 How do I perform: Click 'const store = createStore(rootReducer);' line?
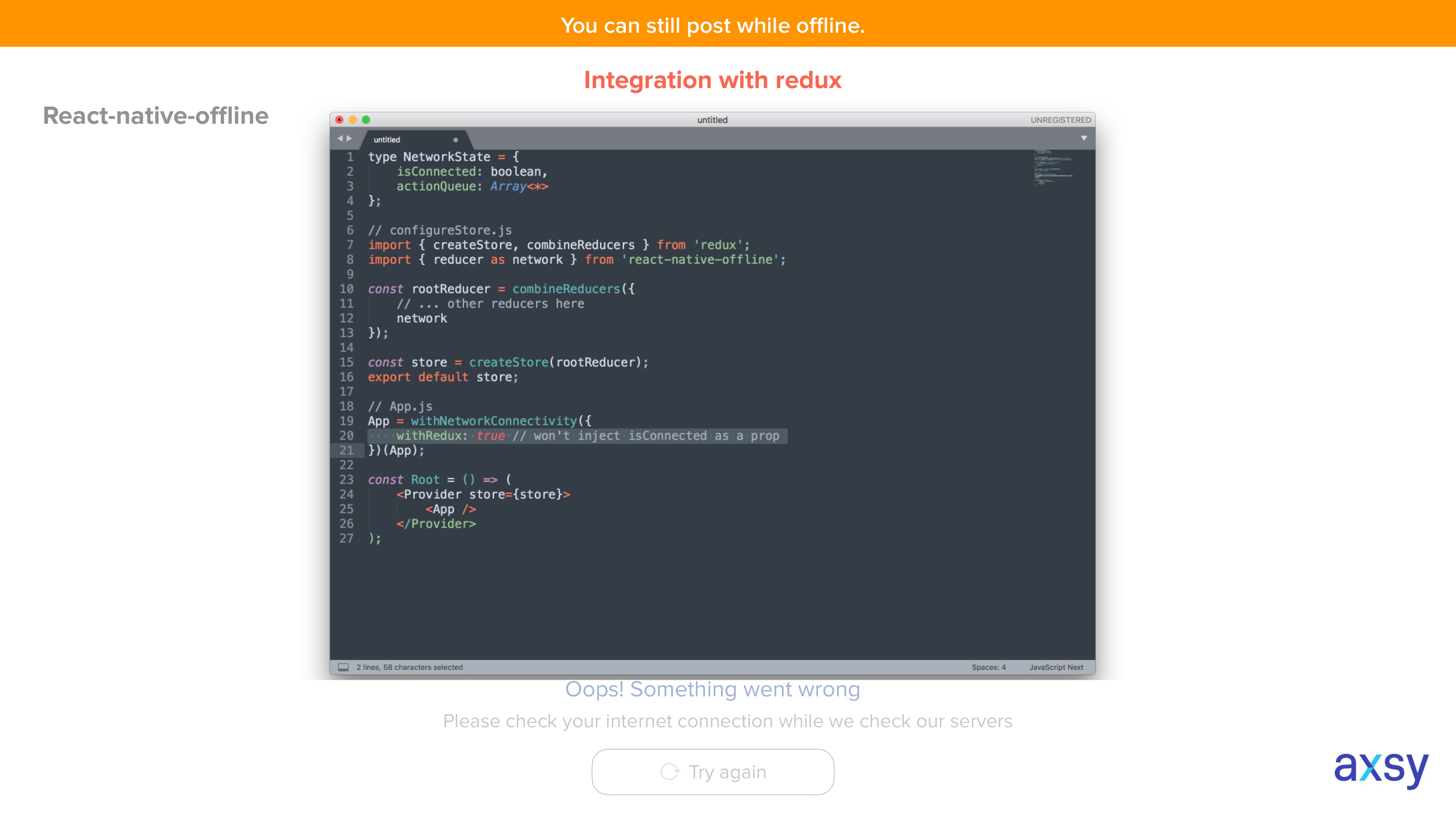point(508,362)
